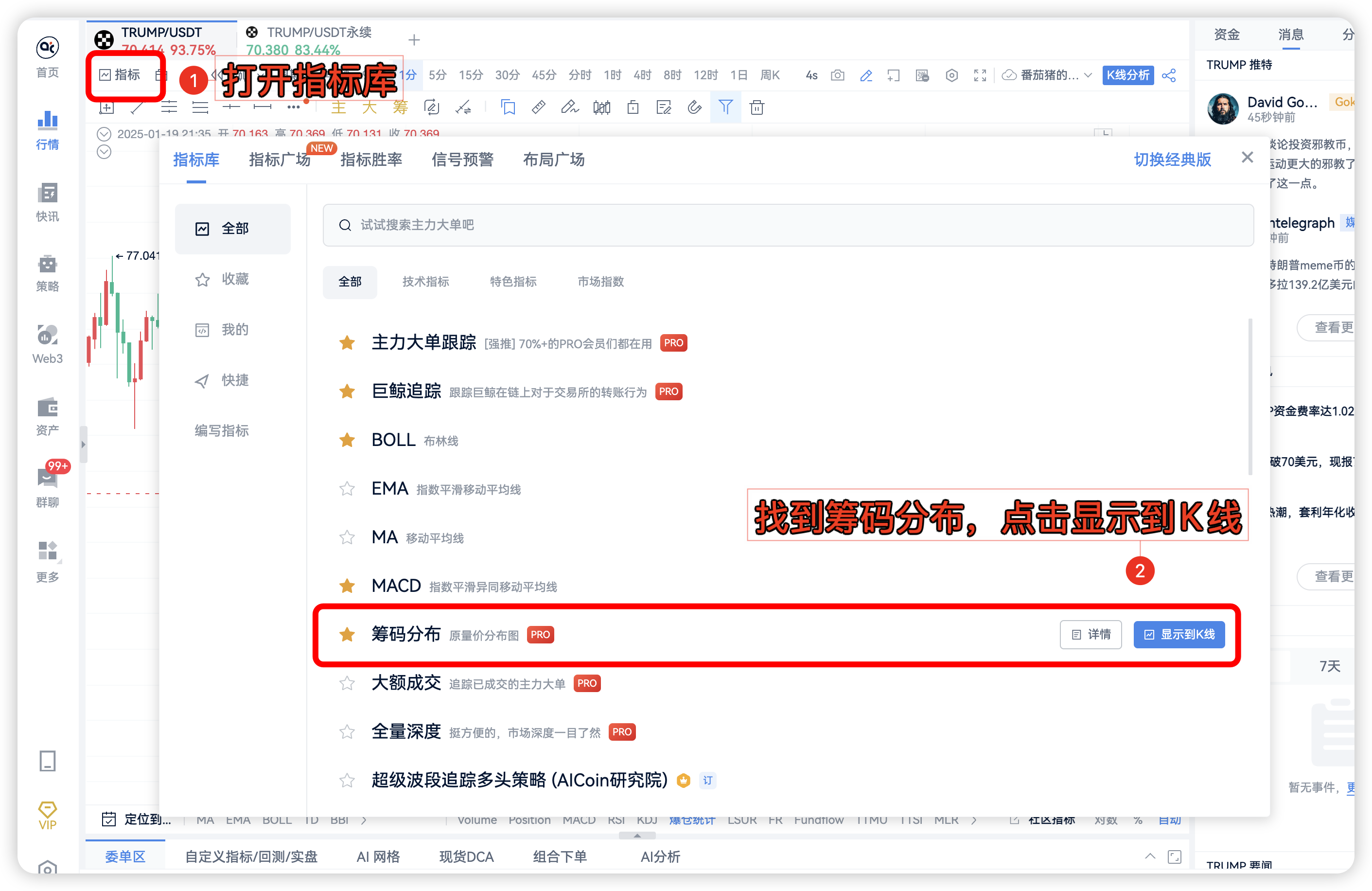Toggle favorite star for MA 移动平均线

coord(347,537)
